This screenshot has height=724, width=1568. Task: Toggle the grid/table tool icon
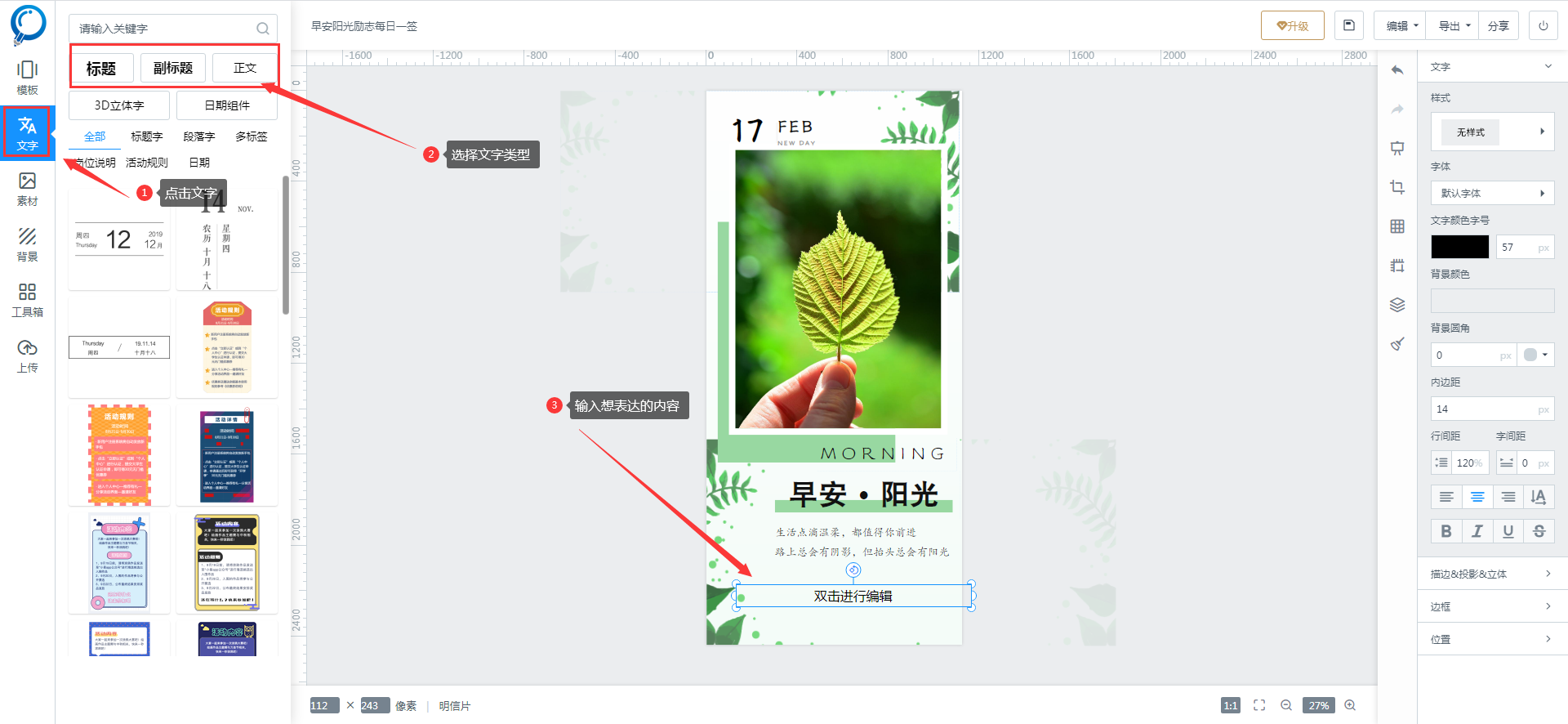[x=1397, y=226]
